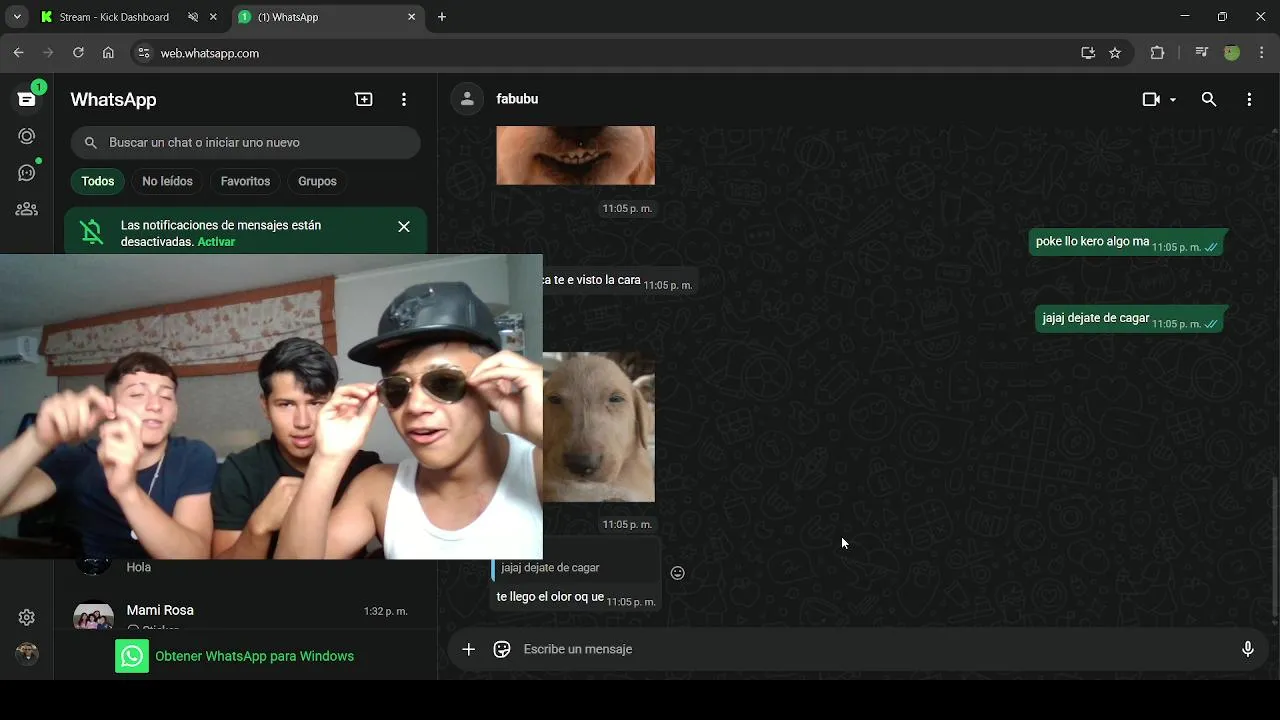The image size is (1280, 720).
Task: Open the Communities icon in WhatsApp sidebar
Action: pos(27,209)
